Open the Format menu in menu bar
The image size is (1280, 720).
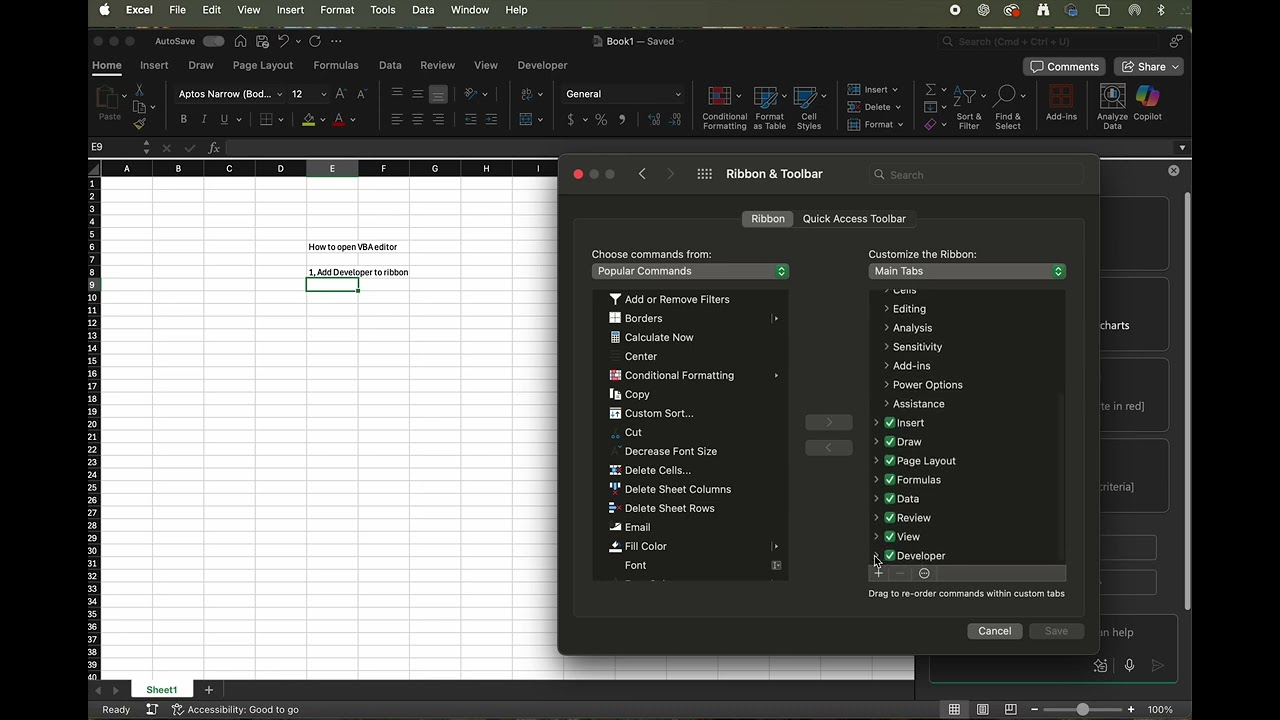coord(337,10)
